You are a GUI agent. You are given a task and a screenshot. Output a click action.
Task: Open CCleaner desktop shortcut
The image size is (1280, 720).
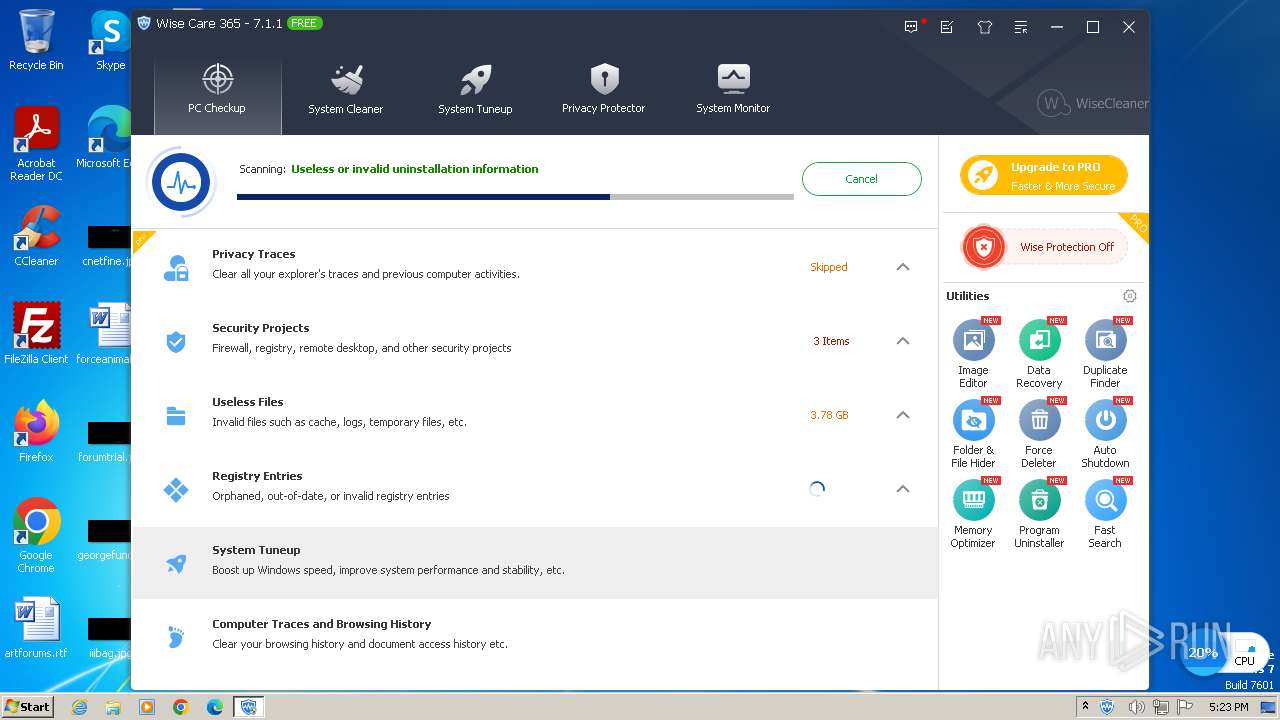click(36, 237)
